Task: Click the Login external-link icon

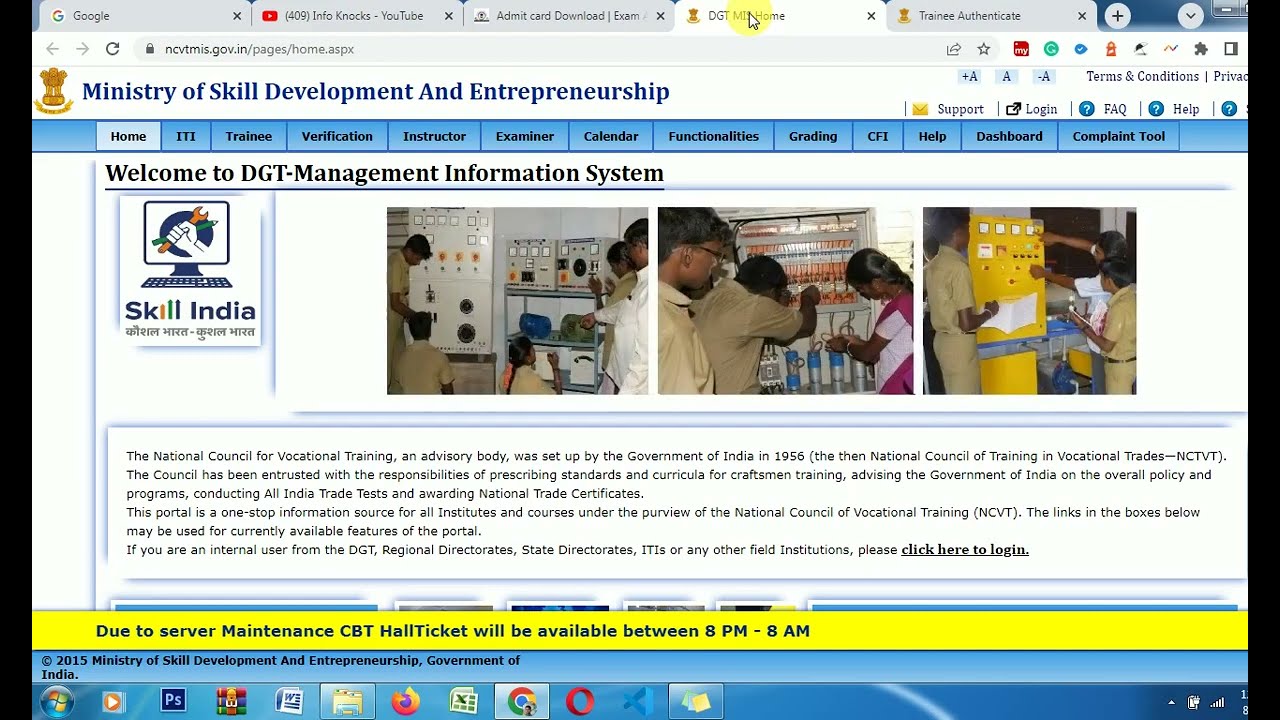Action: (x=1013, y=109)
